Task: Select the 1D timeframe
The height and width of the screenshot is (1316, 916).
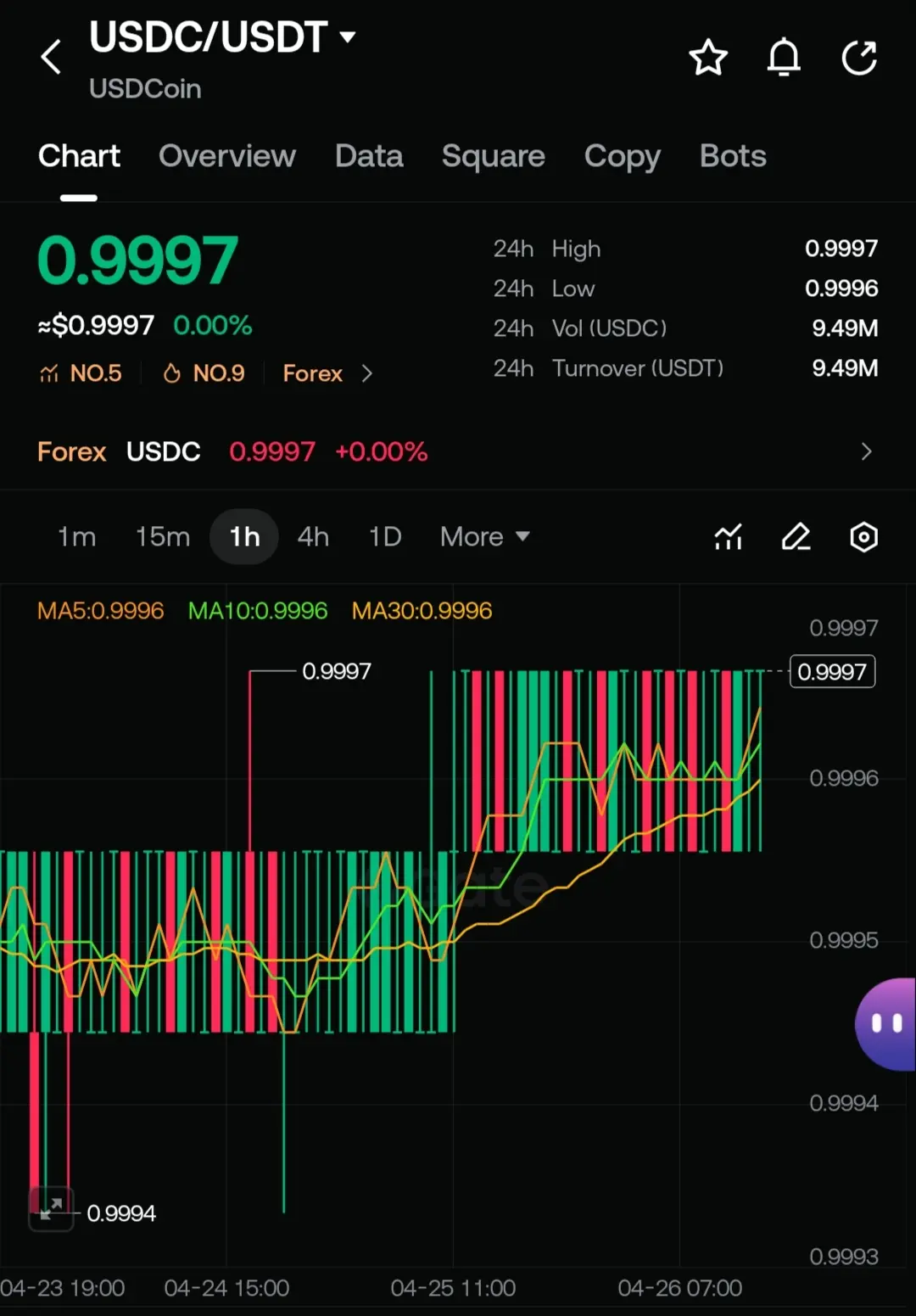Action: [x=385, y=537]
